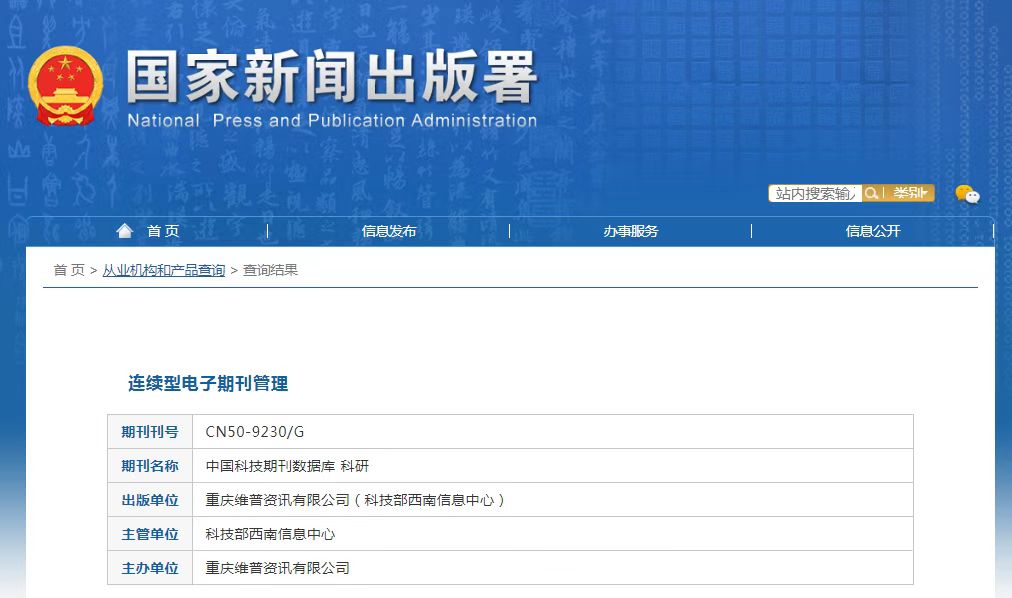Select 重庆维普资讯有限公司 in the 主办单位 row
This screenshot has height=598, width=1012.
click(278, 568)
